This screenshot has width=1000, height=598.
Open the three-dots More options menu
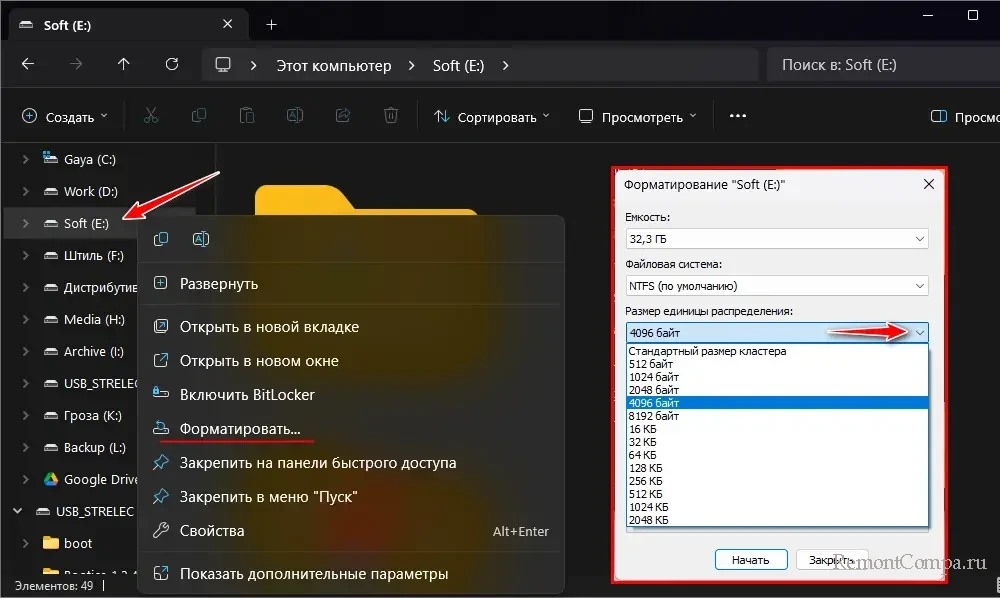pos(738,116)
